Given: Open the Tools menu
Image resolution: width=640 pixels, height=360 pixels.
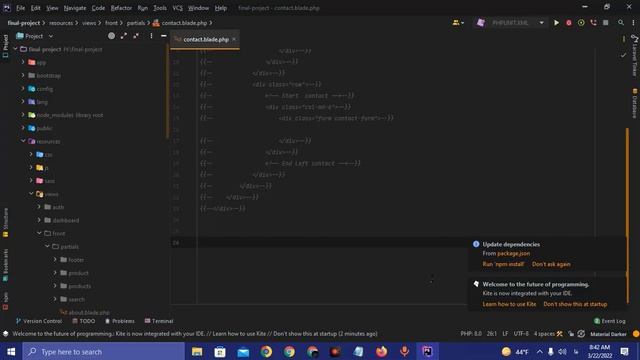Looking at the screenshot, I should pos(160,8).
